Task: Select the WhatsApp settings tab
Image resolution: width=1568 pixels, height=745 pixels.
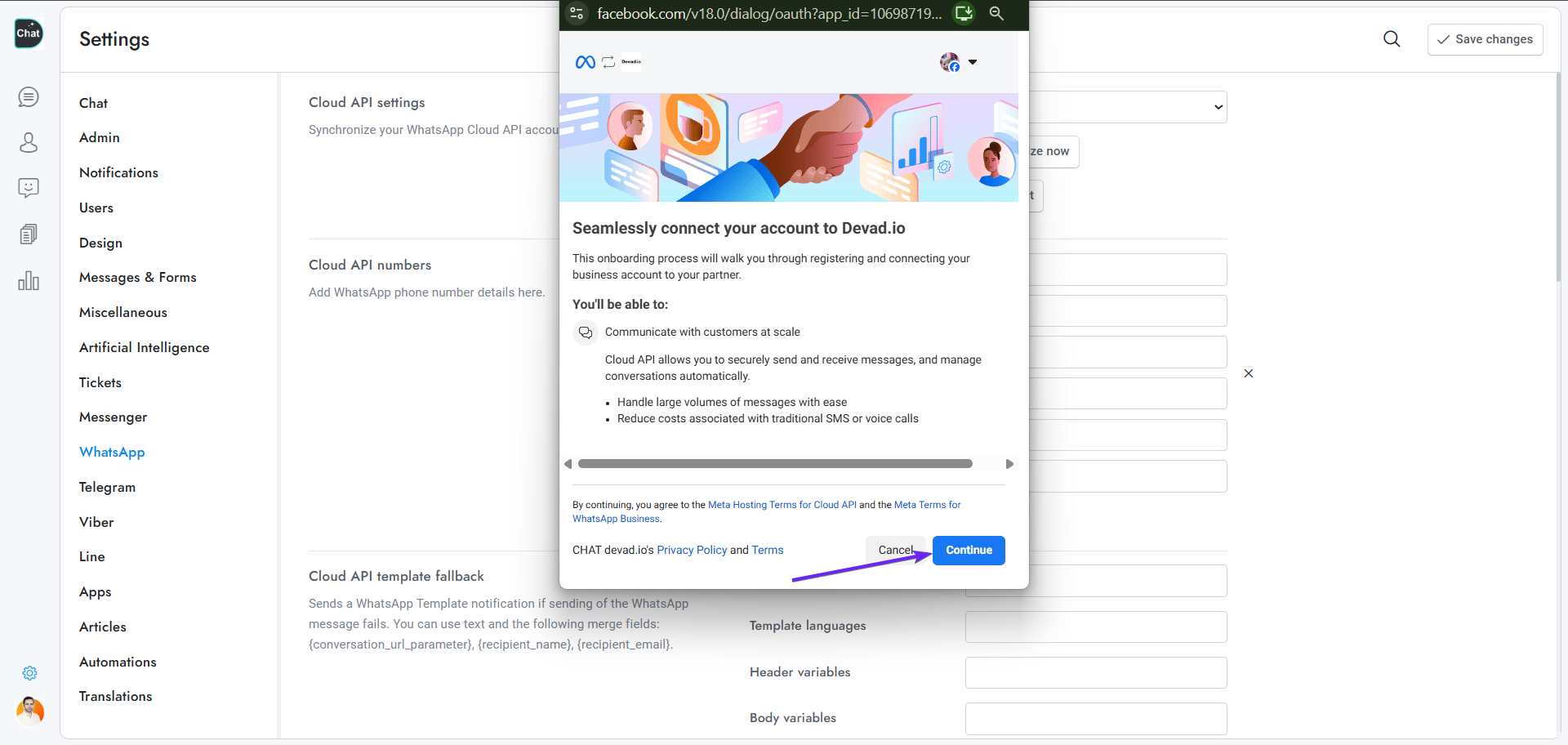Action: pyautogui.click(x=112, y=453)
